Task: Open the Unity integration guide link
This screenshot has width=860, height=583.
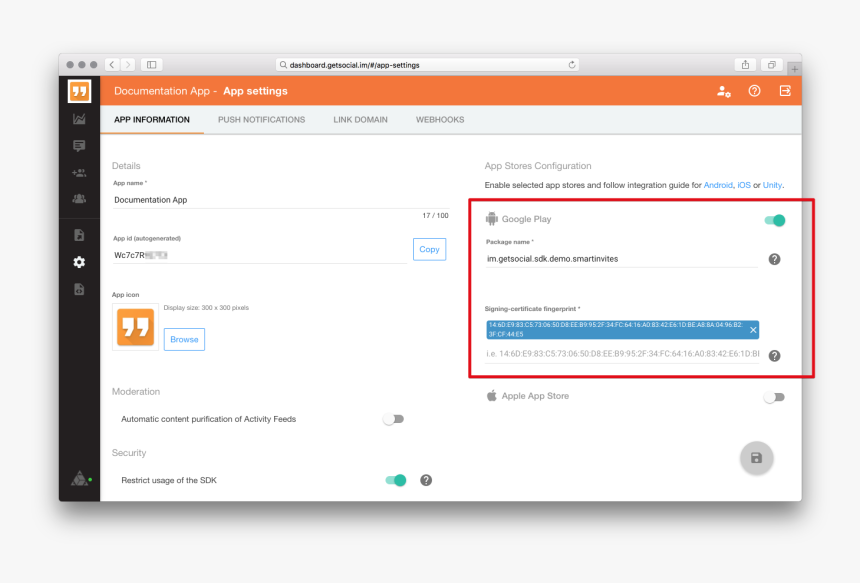Action: [x=772, y=185]
